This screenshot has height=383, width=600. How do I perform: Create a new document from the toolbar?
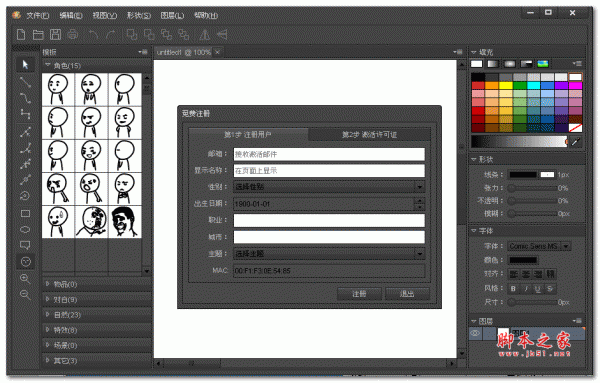21,35
